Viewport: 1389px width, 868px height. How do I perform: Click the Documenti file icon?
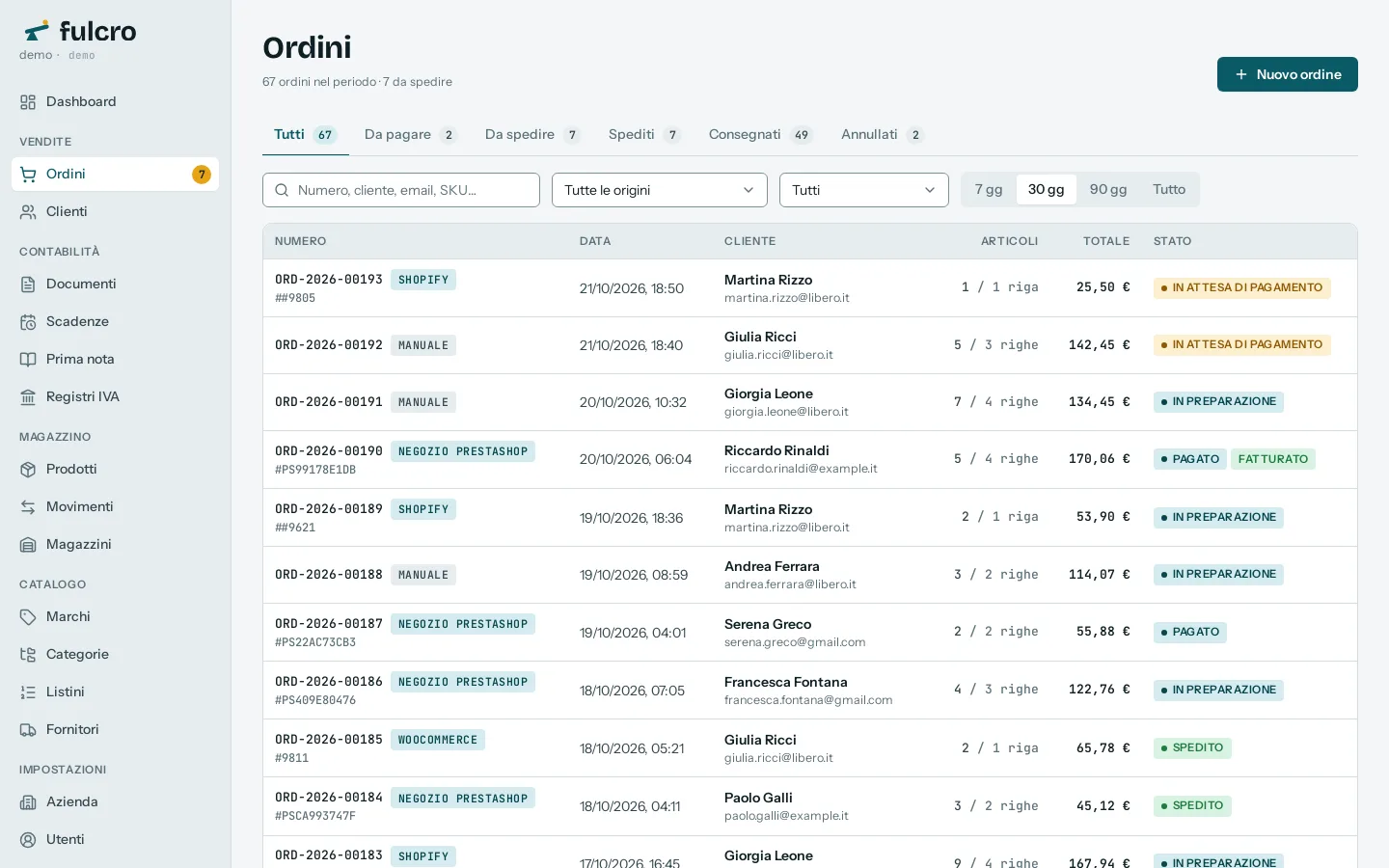[28, 285]
